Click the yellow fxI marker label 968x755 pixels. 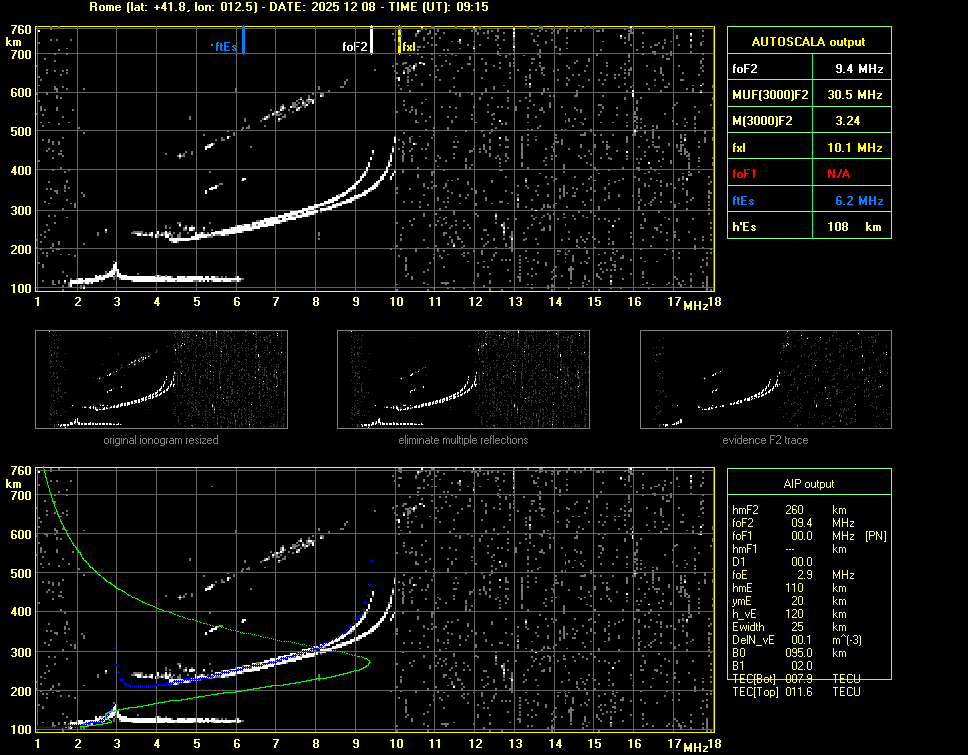point(409,46)
